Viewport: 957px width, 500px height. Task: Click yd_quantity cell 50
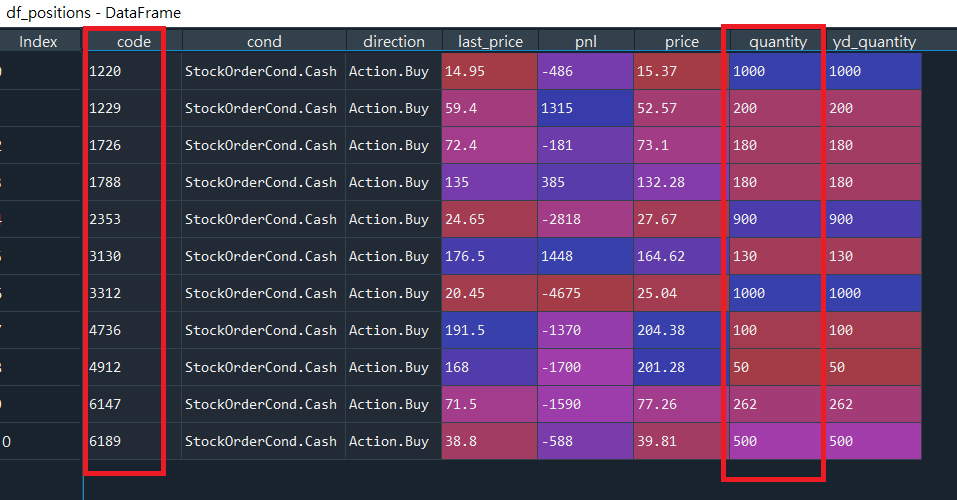coord(873,367)
